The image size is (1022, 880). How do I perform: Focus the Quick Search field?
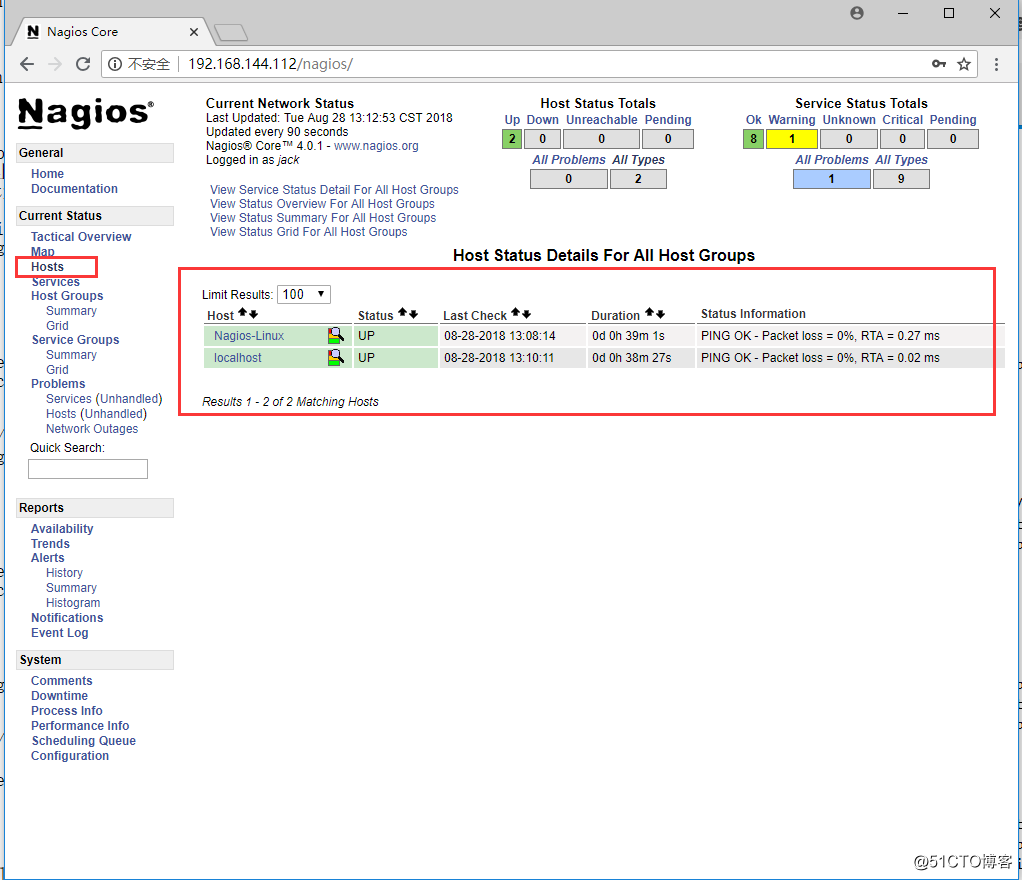coord(88,469)
